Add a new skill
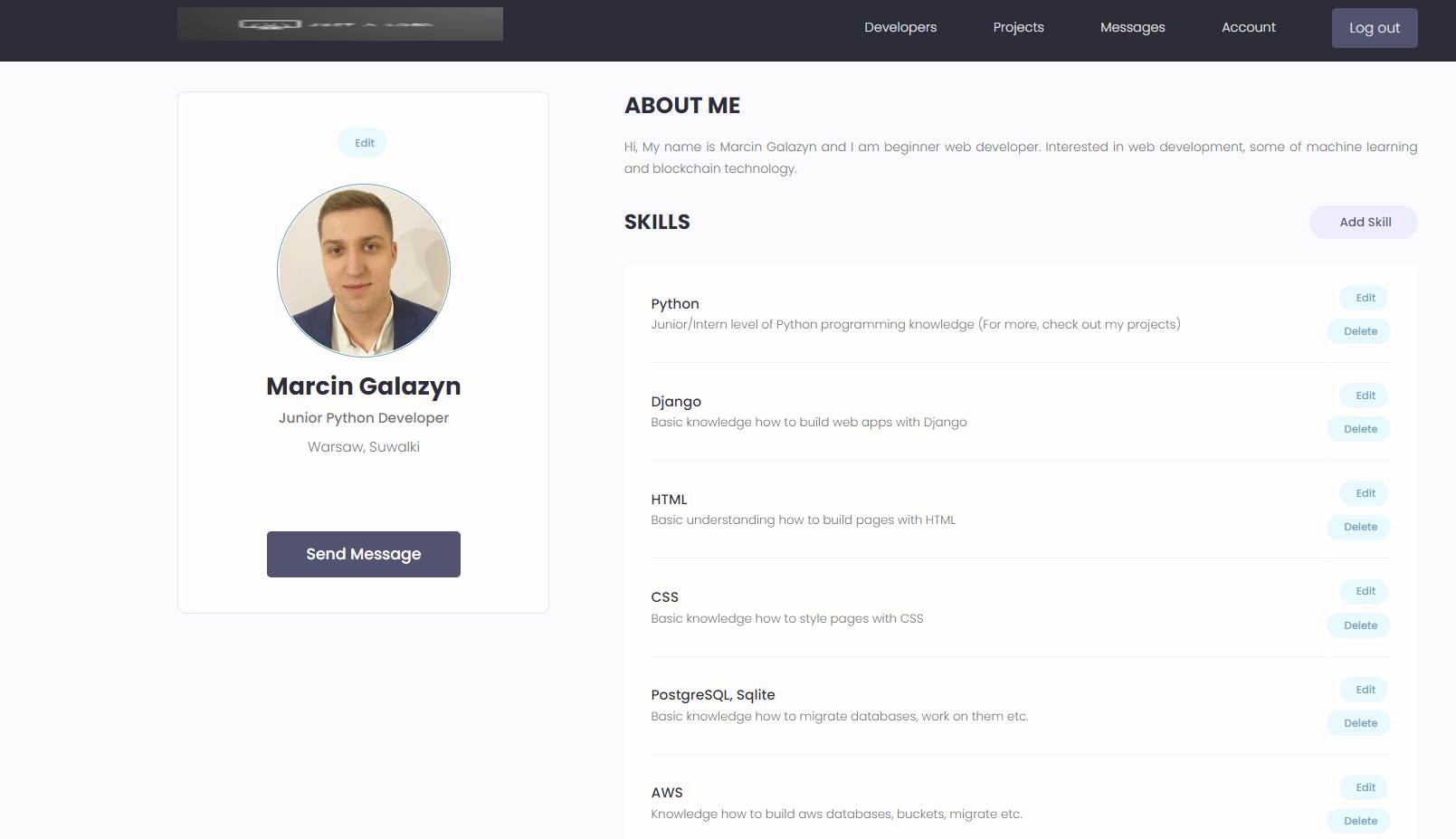Image resolution: width=1456 pixels, height=839 pixels. (1363, 222)
